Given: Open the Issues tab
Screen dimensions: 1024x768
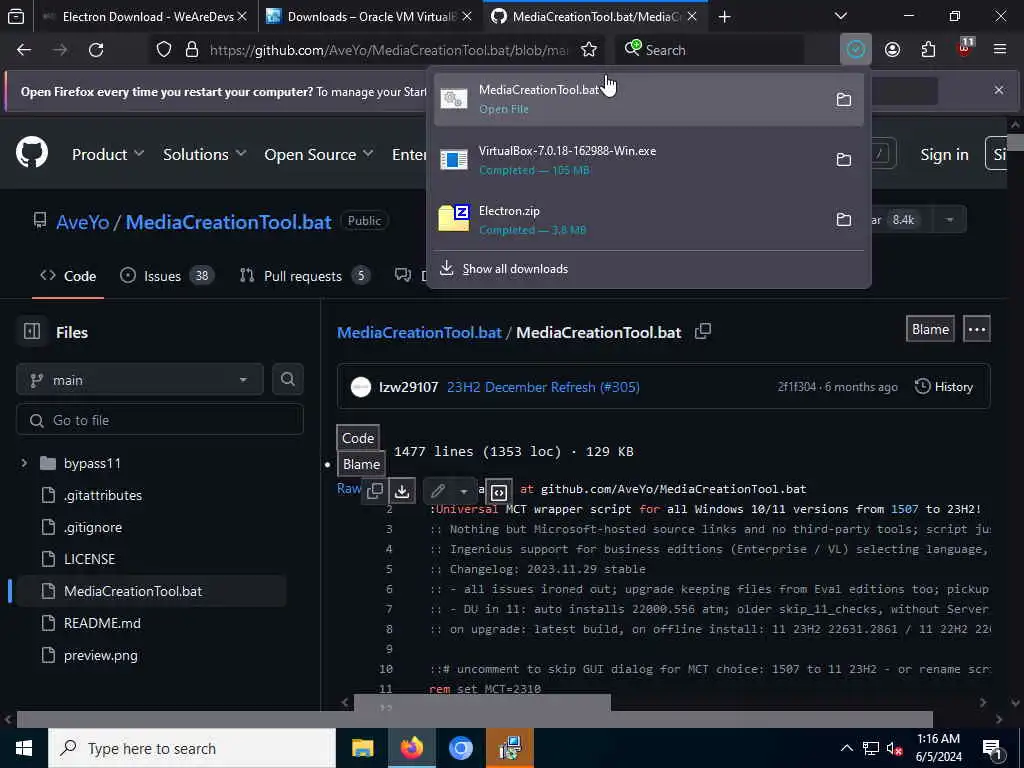Looking at the screenshot, I should pos(167,276).
